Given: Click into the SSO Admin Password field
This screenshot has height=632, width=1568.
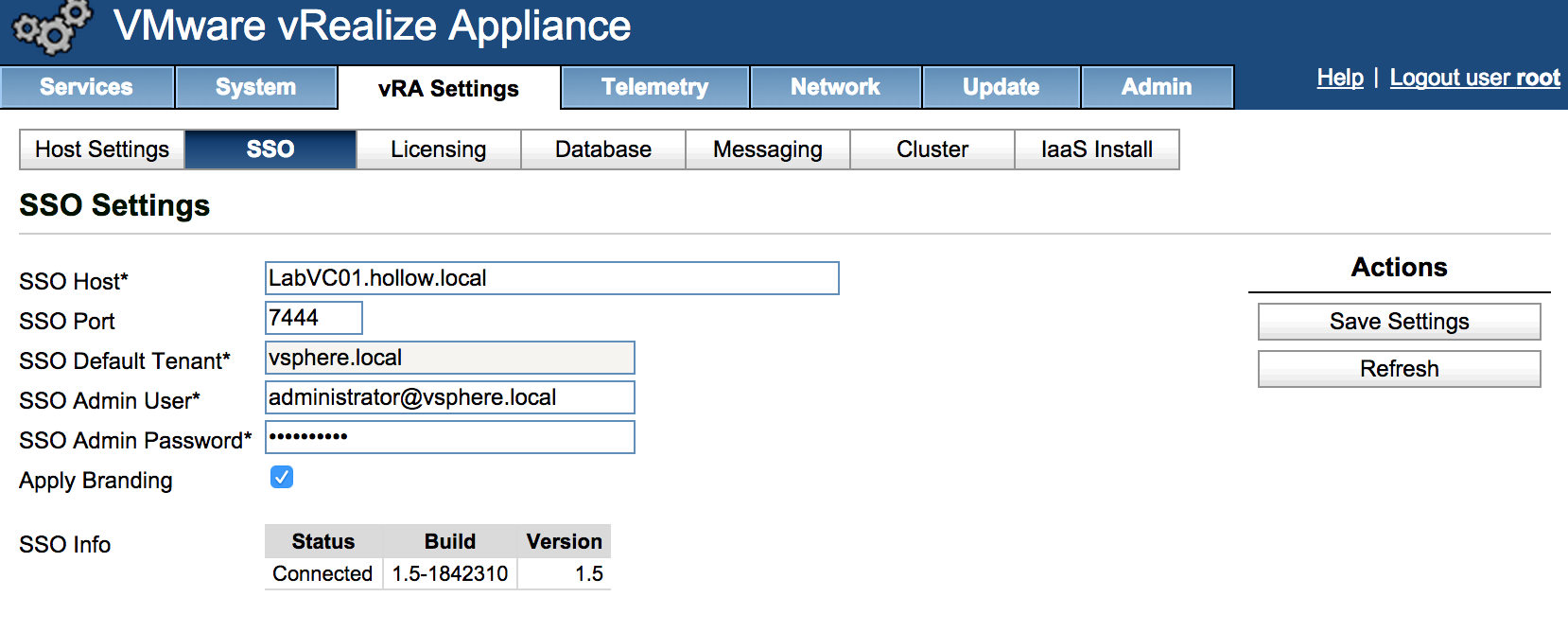Looking at the screenshot, I should (x=449, y=437).
